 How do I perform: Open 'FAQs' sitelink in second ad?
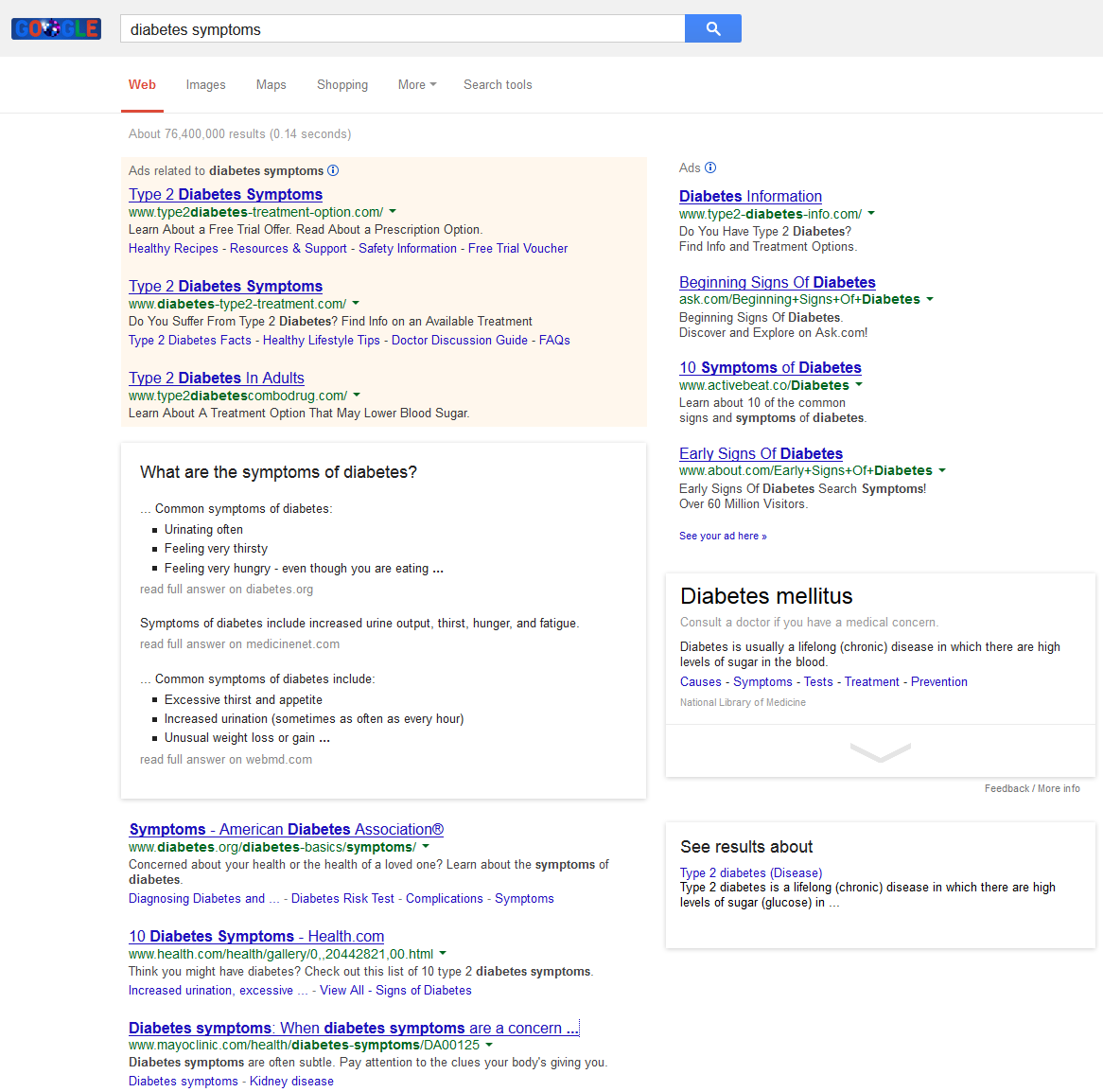(554, 341)
